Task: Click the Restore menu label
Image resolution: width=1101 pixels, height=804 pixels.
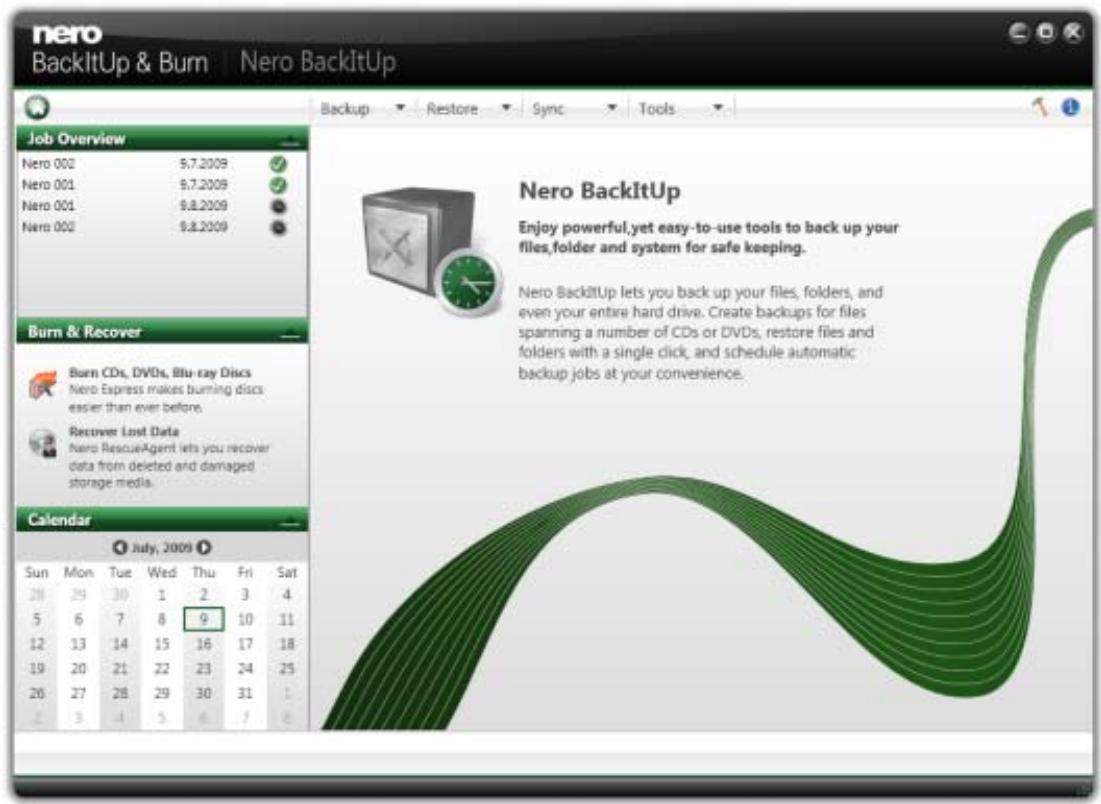Action: [452, 109]
